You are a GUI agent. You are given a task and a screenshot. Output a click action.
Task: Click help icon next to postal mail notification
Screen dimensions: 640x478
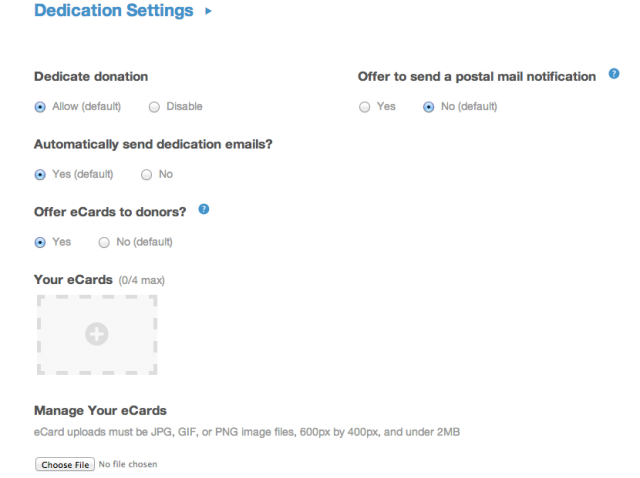coord(613,74)
